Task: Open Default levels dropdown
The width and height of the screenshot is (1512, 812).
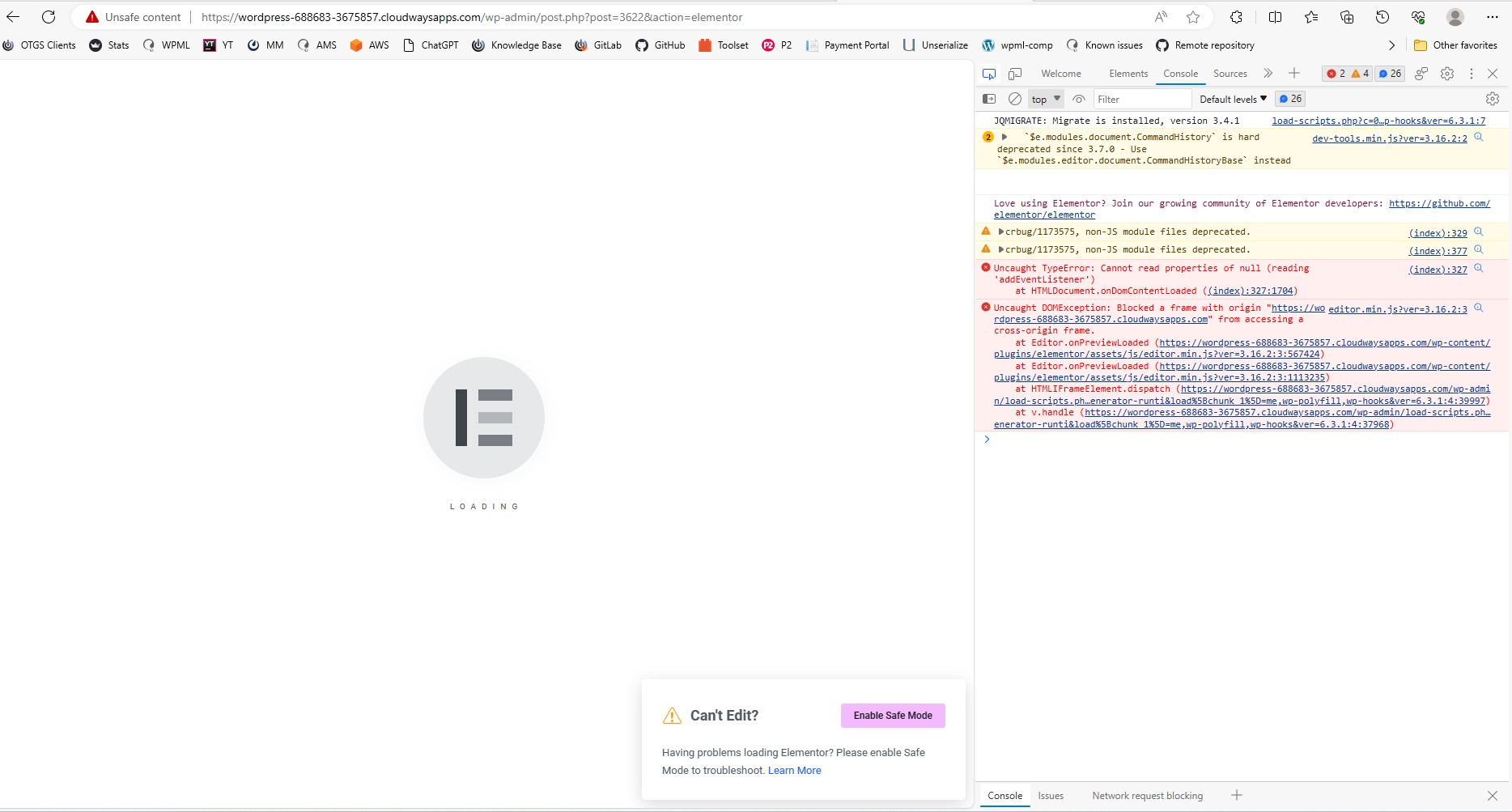Action: click(x=1233, y=99)
